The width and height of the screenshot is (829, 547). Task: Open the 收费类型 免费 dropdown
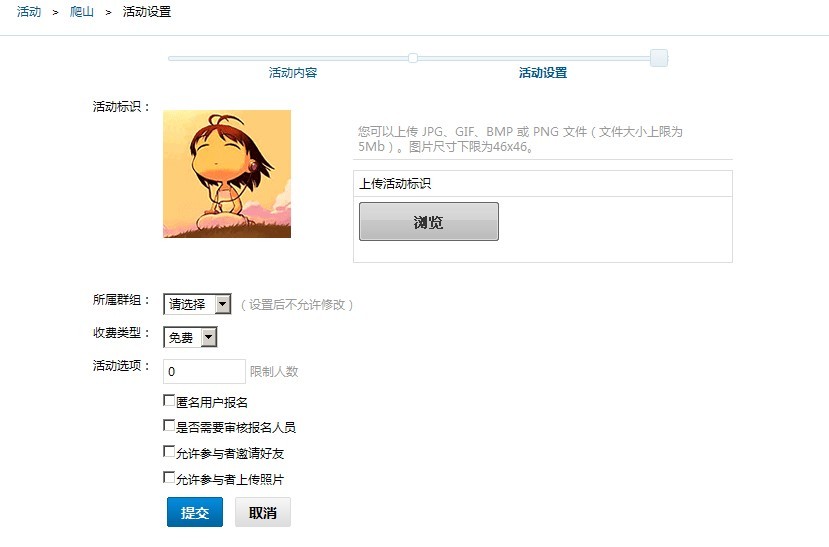(x=190, y=337)
